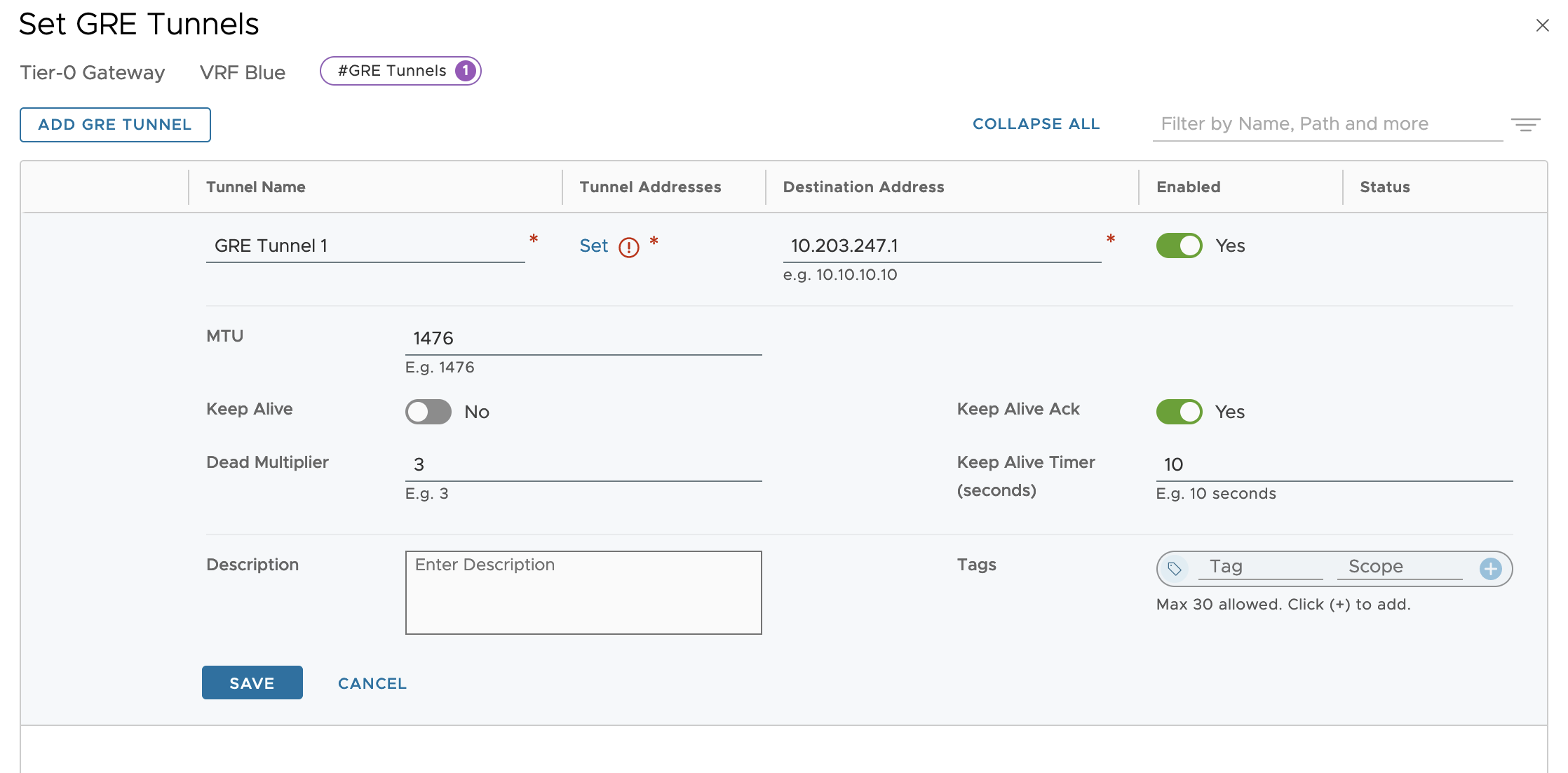Save the GRE tunnel configuration
1568x773 pixels.
coord(252,683)
